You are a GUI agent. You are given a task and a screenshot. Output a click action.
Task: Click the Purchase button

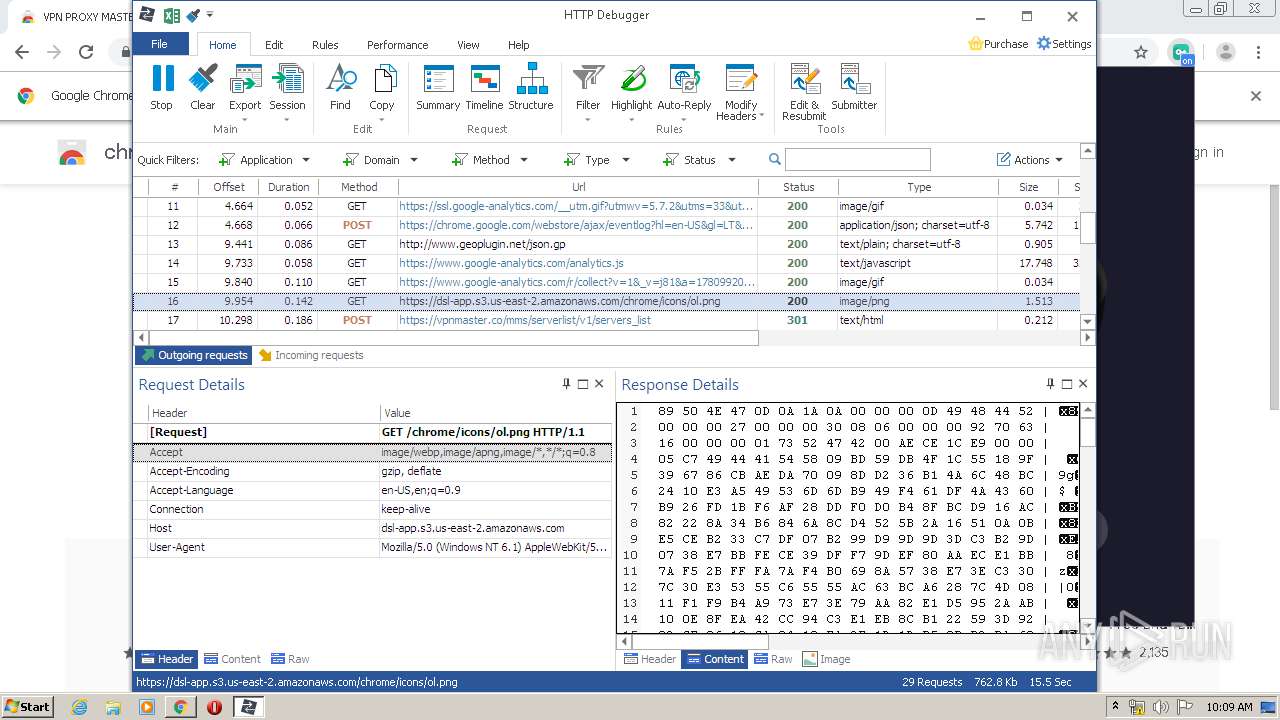[x=998, y=44]
